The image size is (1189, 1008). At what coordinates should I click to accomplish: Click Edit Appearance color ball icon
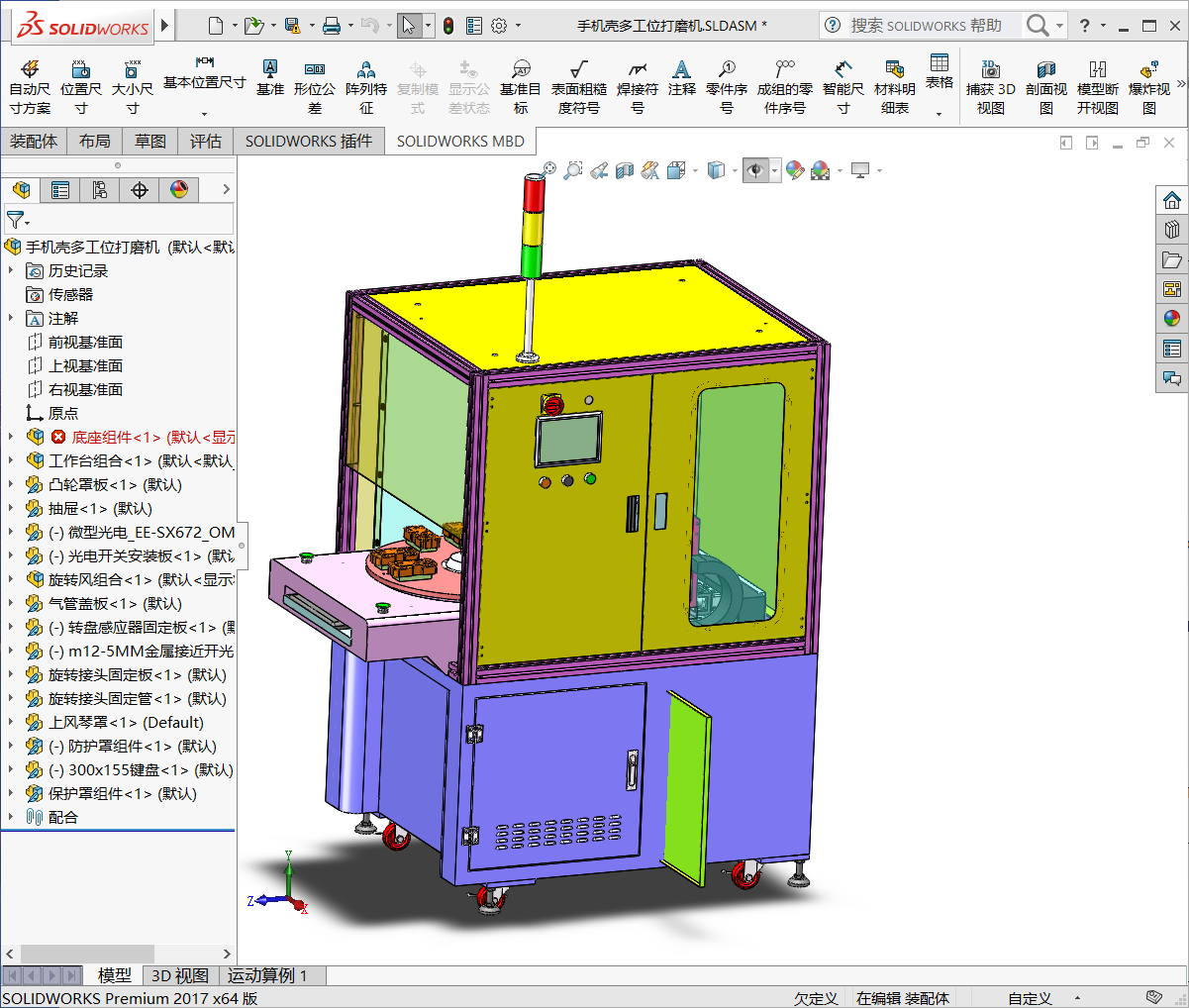794,170
